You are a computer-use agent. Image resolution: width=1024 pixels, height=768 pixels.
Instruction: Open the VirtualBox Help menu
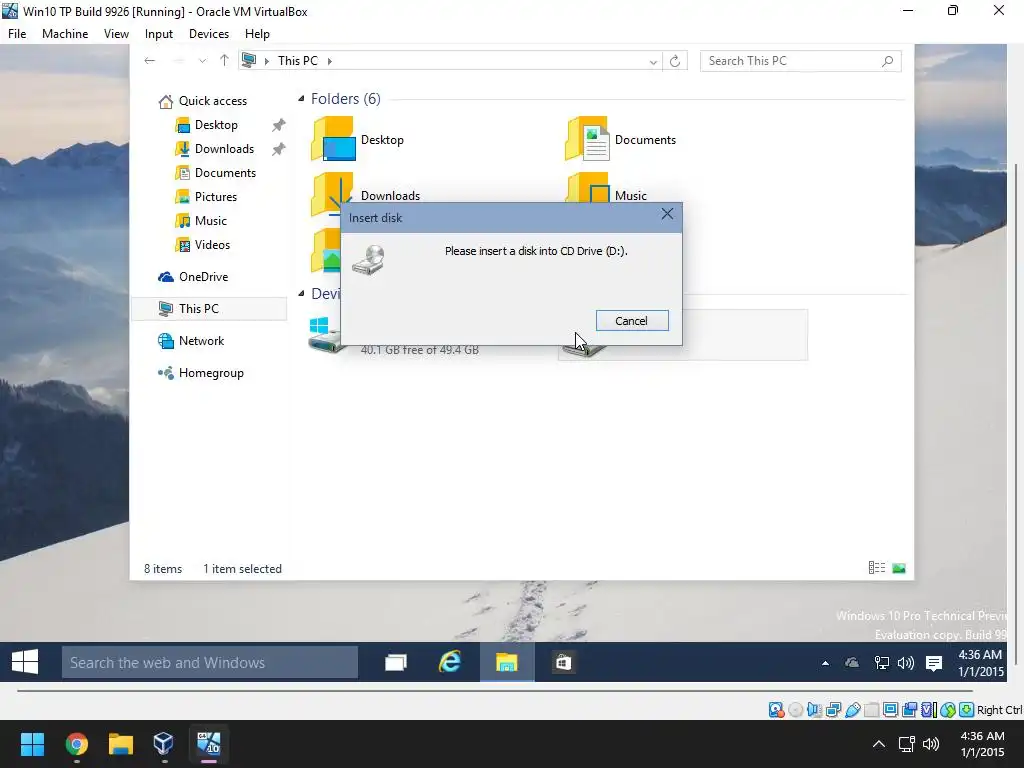point(257,34)
